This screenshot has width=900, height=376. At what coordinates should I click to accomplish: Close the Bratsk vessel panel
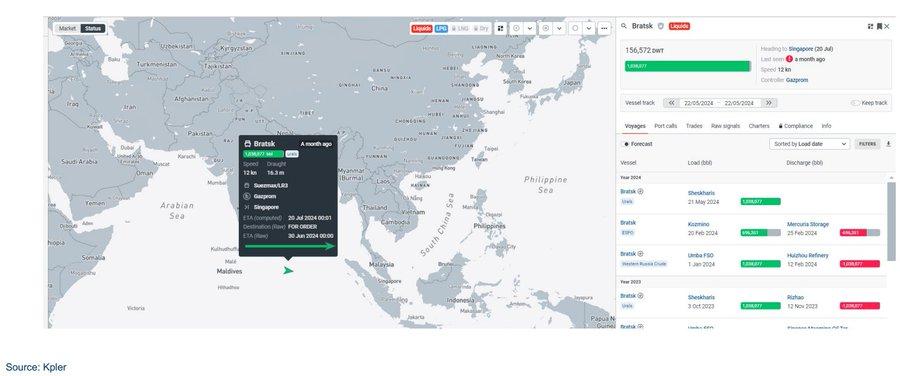[x=887, y=26]
